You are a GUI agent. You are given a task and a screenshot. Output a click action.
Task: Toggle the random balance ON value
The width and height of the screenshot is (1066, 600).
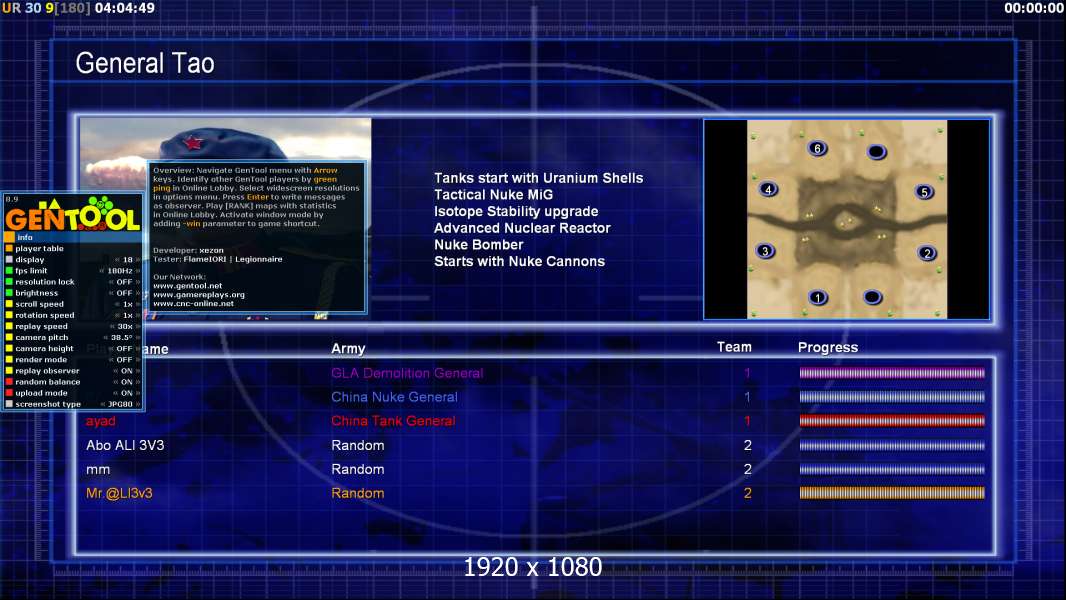(x=127, y=382)
